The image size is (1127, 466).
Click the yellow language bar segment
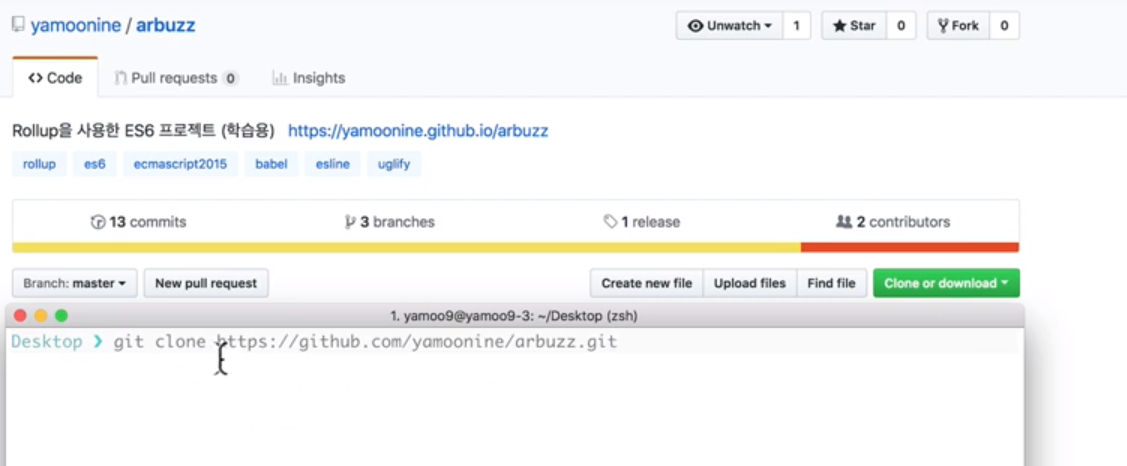point(406,247)
